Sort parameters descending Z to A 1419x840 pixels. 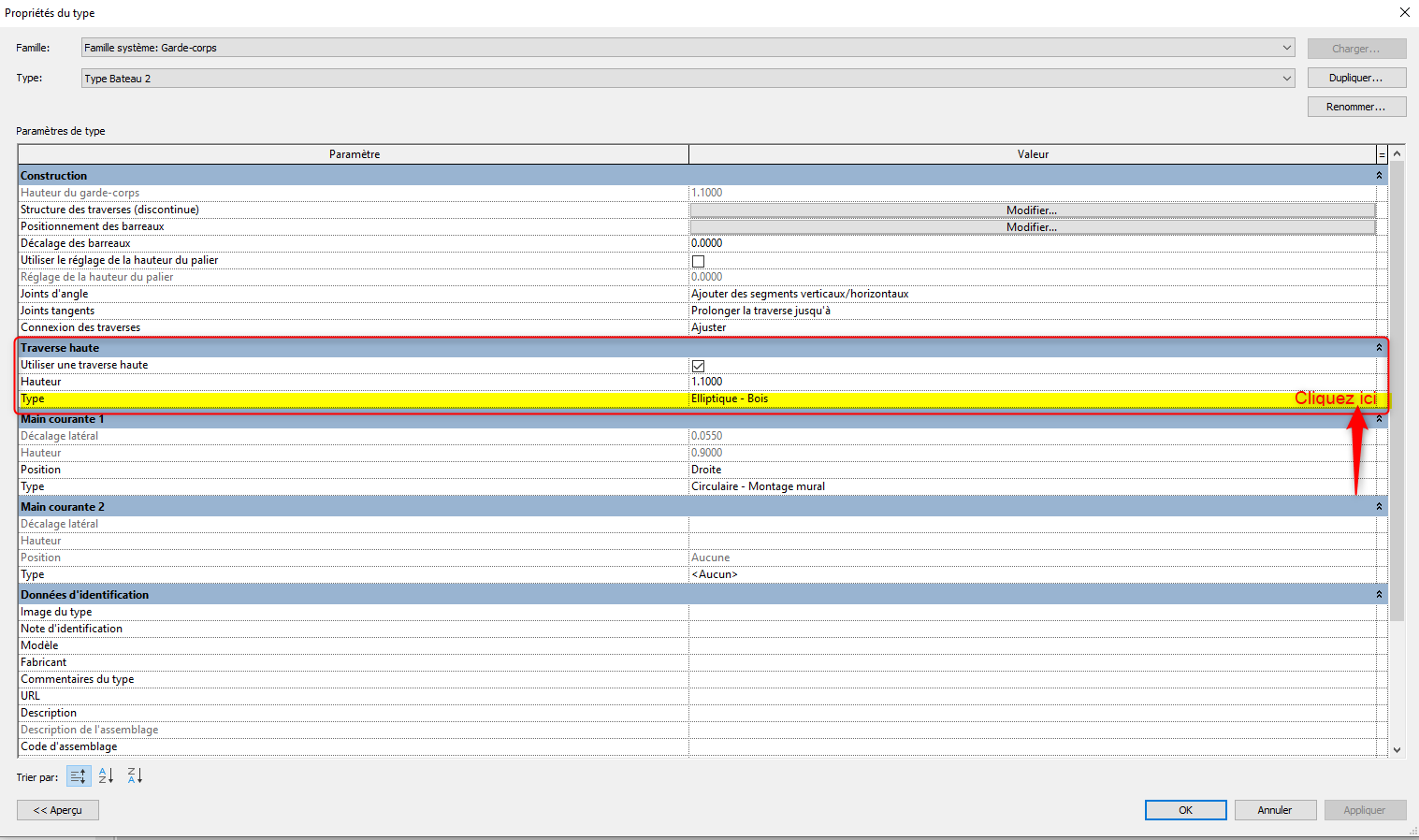135,776
